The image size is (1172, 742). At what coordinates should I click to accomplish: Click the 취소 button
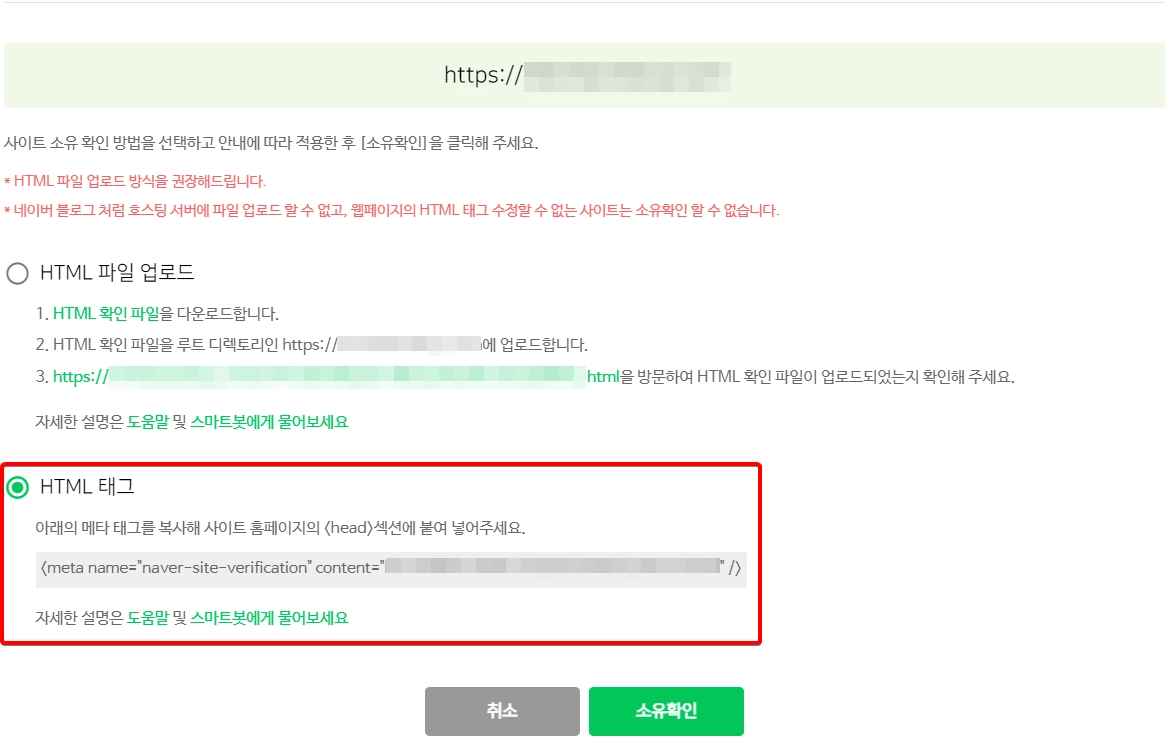(502, 711)
